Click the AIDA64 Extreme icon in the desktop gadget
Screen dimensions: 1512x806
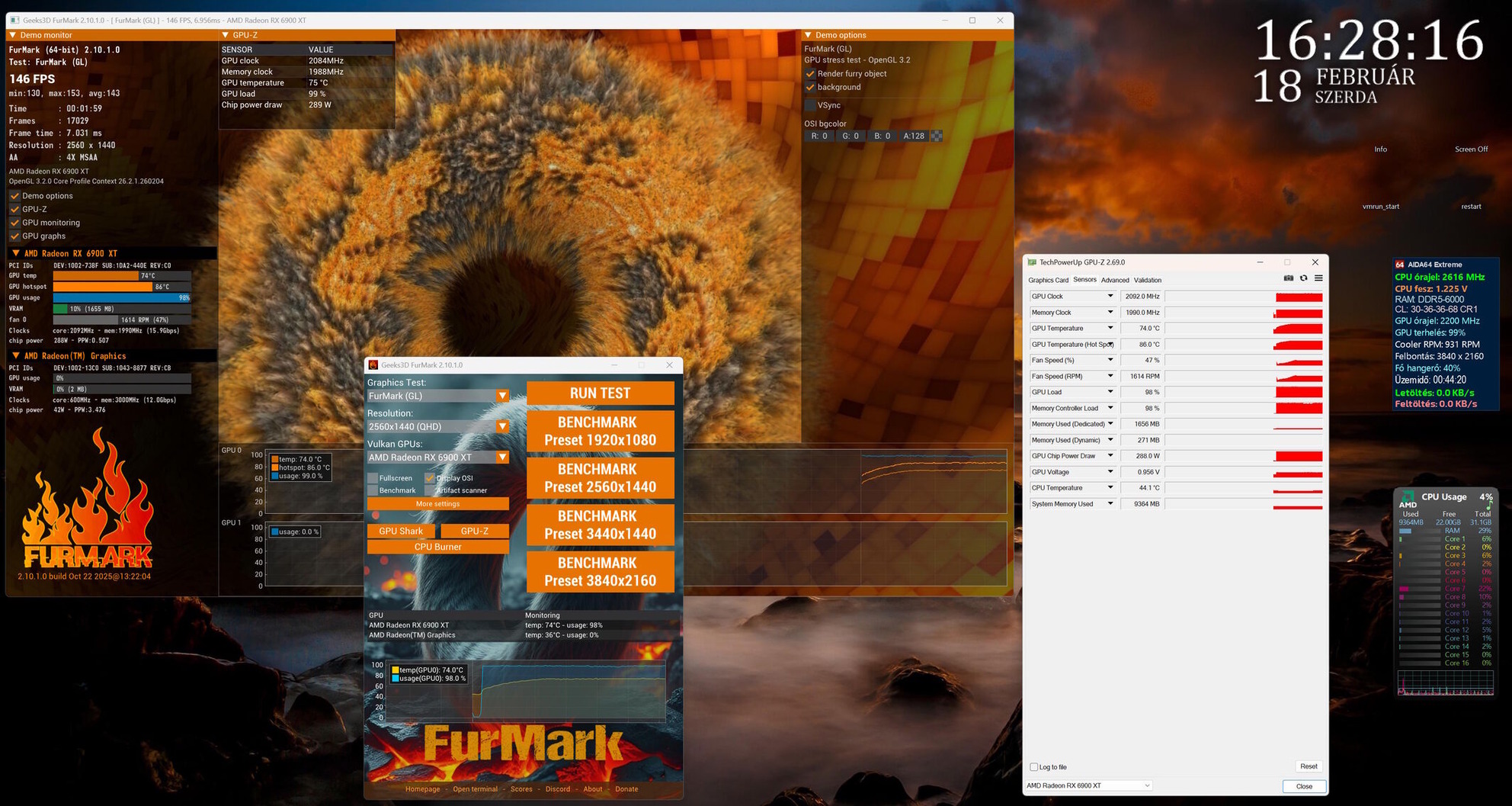click(x=1399, y=265)
